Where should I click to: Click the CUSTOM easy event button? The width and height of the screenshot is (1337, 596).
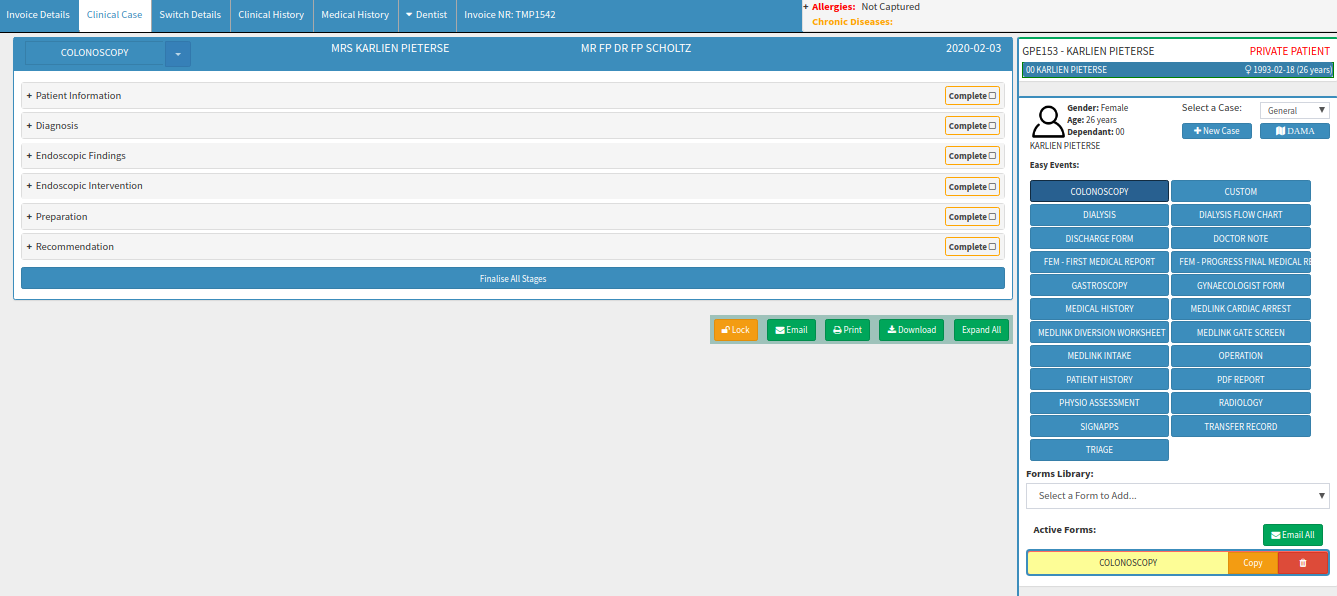coord(1241,191)
